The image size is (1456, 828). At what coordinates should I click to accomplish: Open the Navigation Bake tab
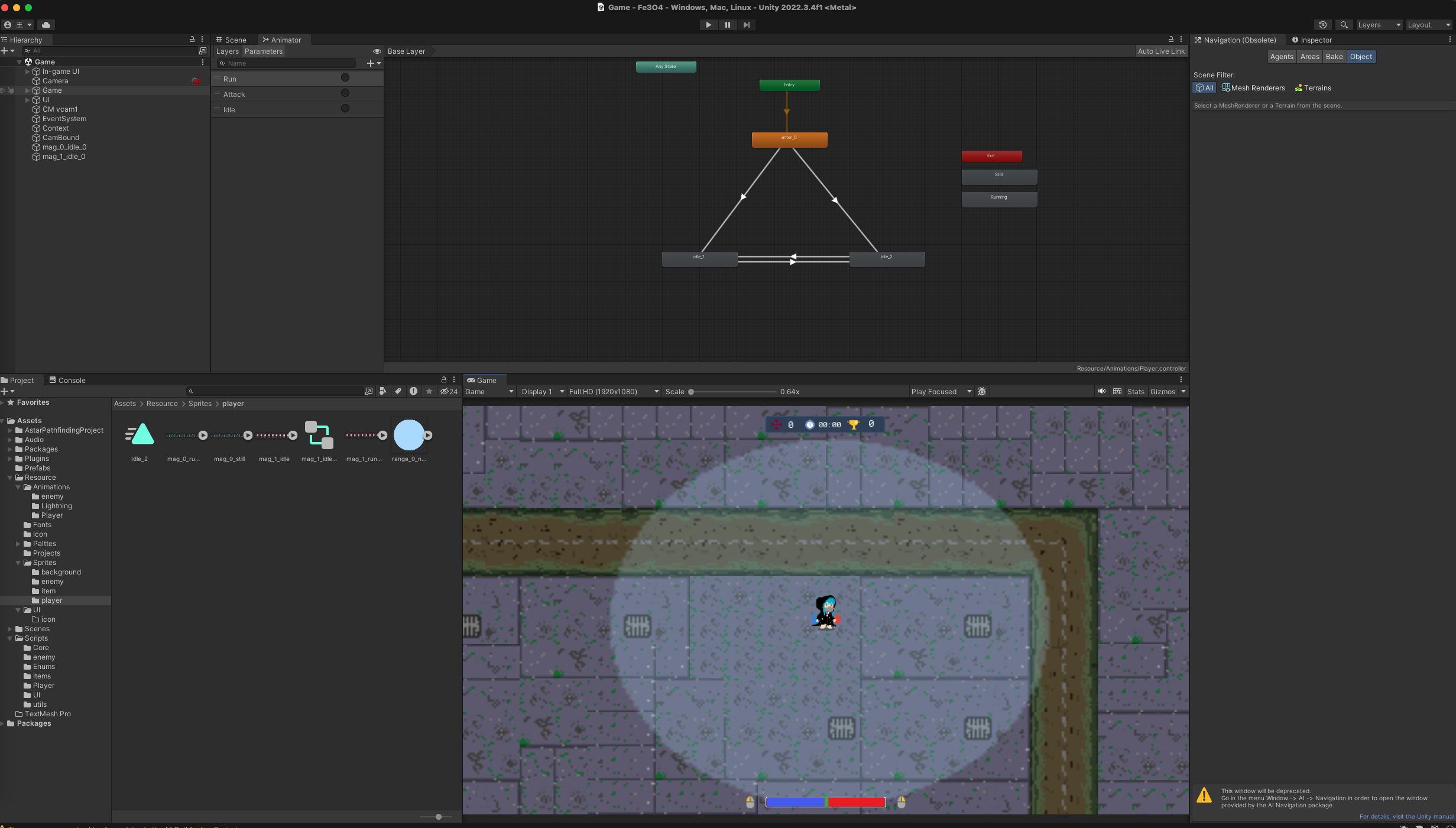pos(1334,57)
